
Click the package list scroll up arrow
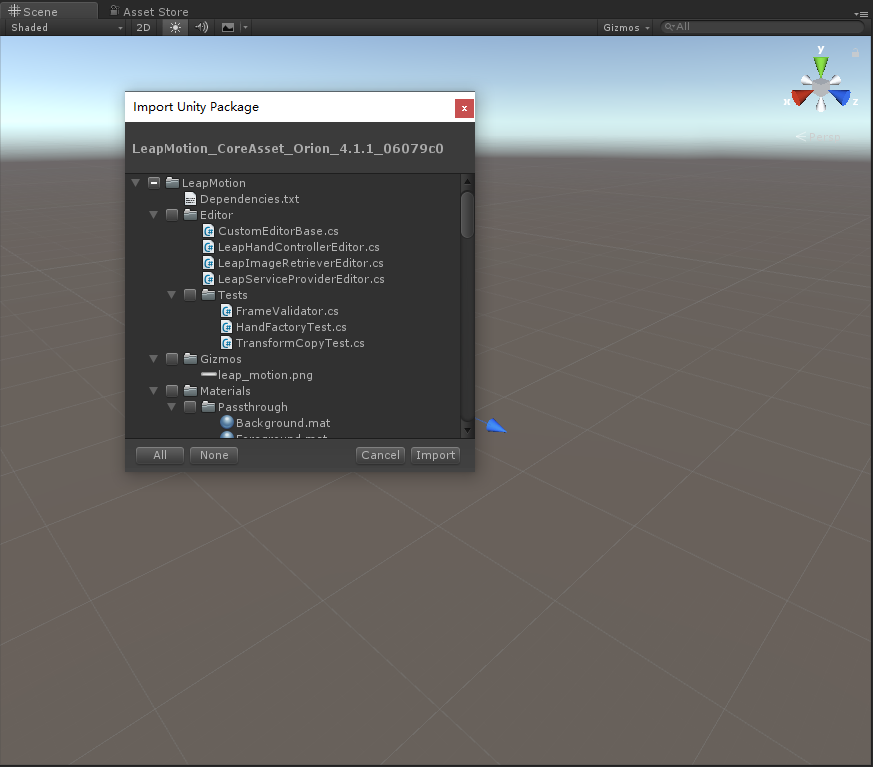click(467, 181)
